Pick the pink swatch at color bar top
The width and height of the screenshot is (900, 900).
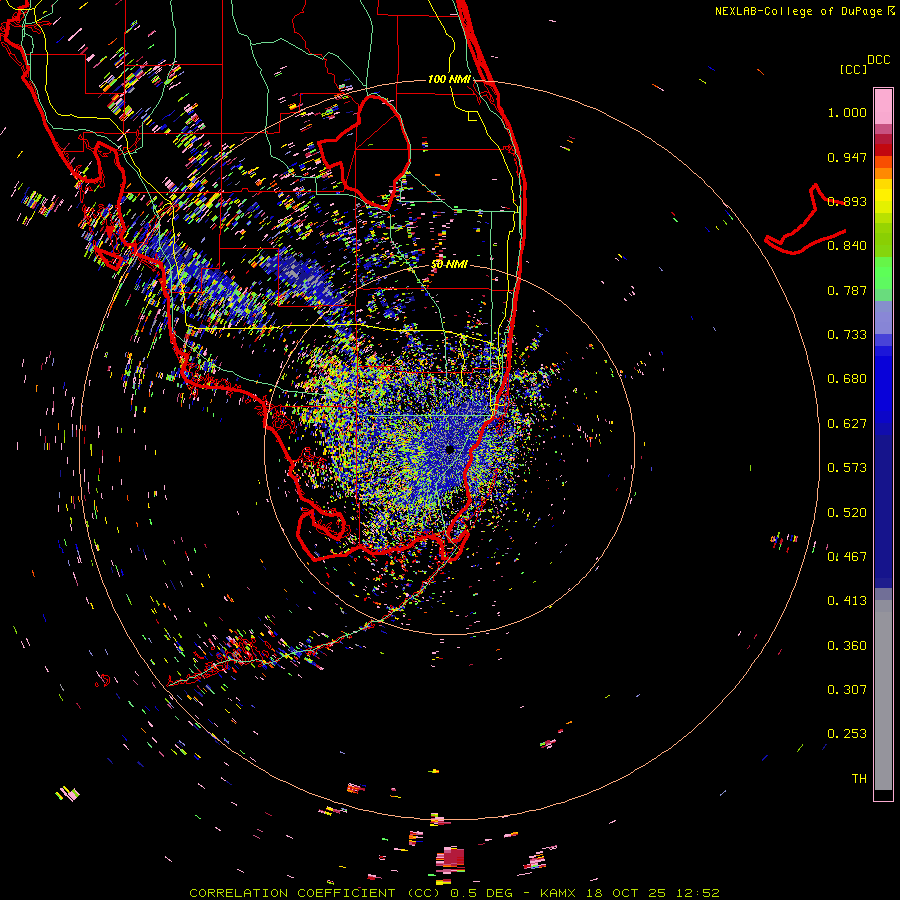[883, 107]
